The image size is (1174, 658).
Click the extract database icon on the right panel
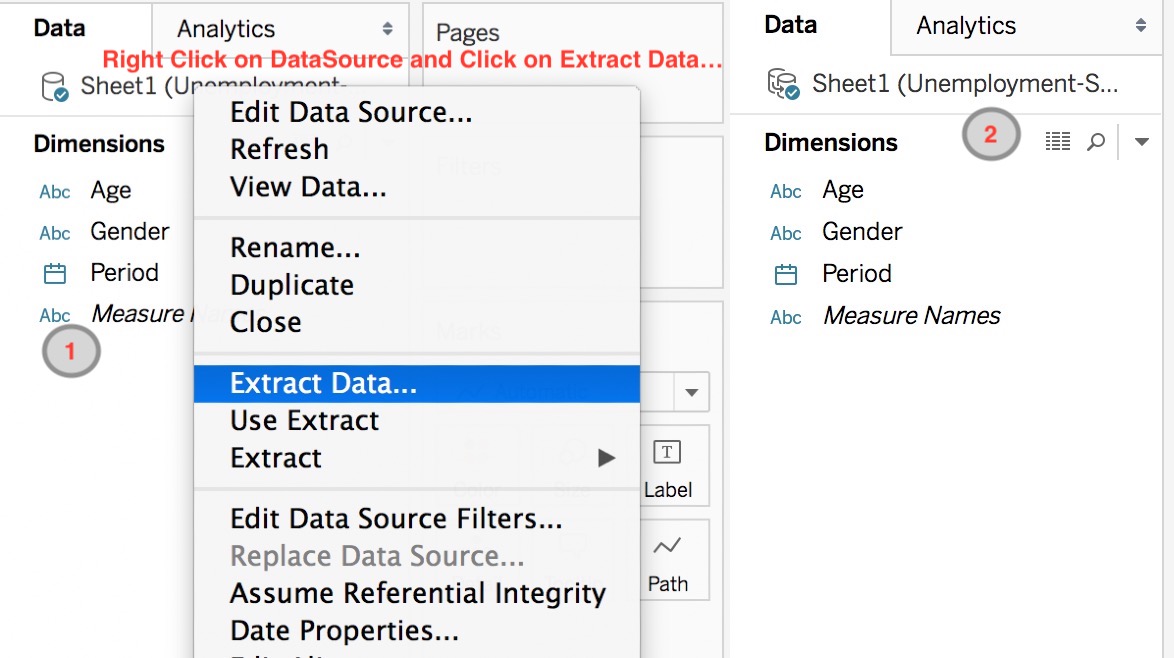click(x=786, y=83)
